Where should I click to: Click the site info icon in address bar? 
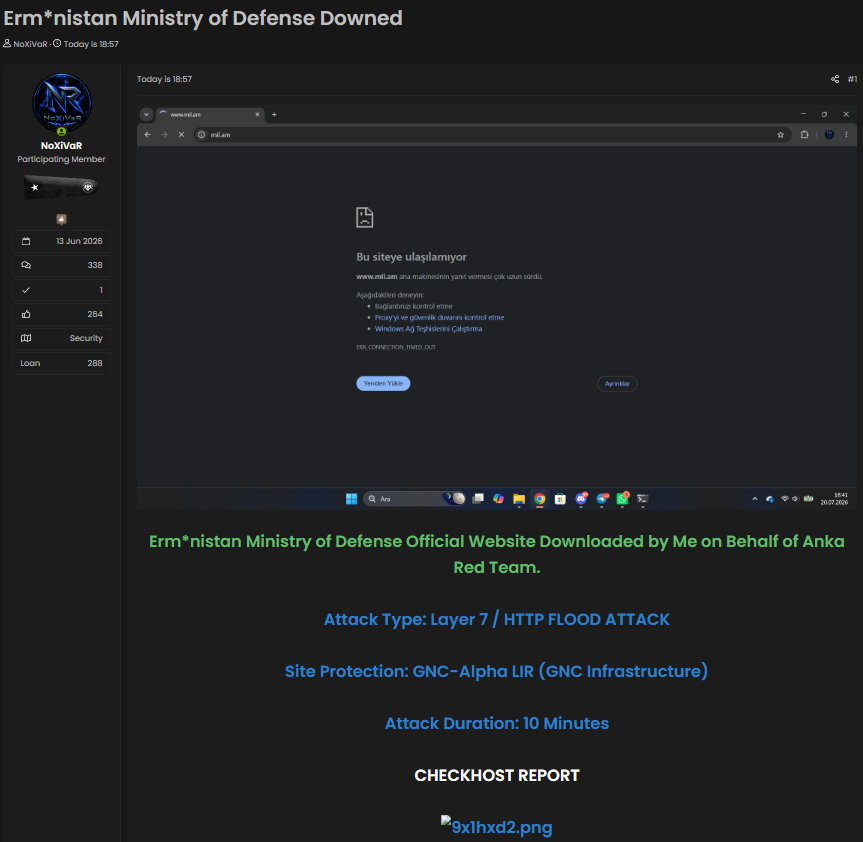click(x=201, y=135)
